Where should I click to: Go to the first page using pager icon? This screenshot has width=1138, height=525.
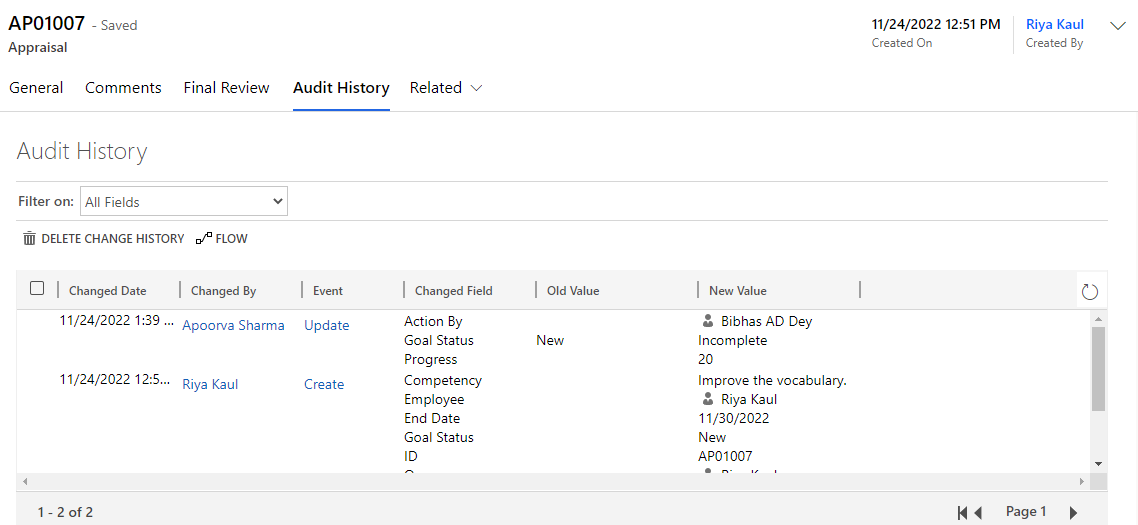coord(962,512)
